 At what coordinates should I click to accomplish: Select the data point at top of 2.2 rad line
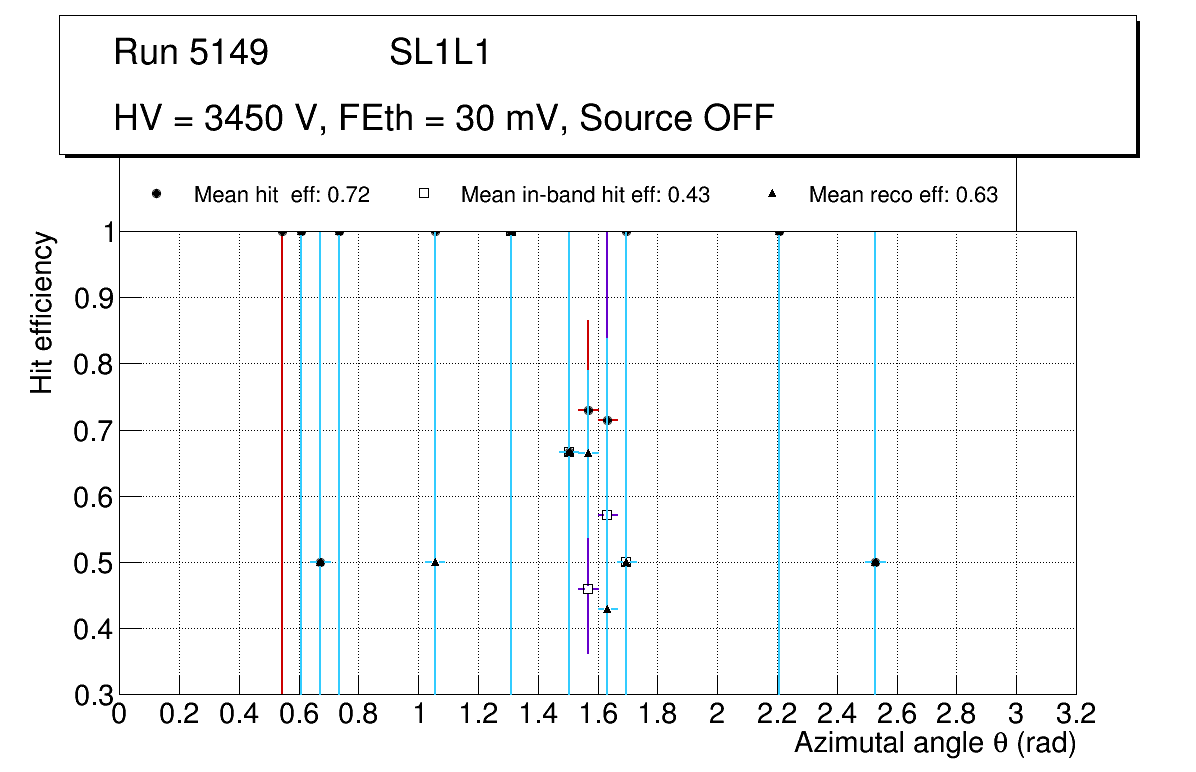779,232
